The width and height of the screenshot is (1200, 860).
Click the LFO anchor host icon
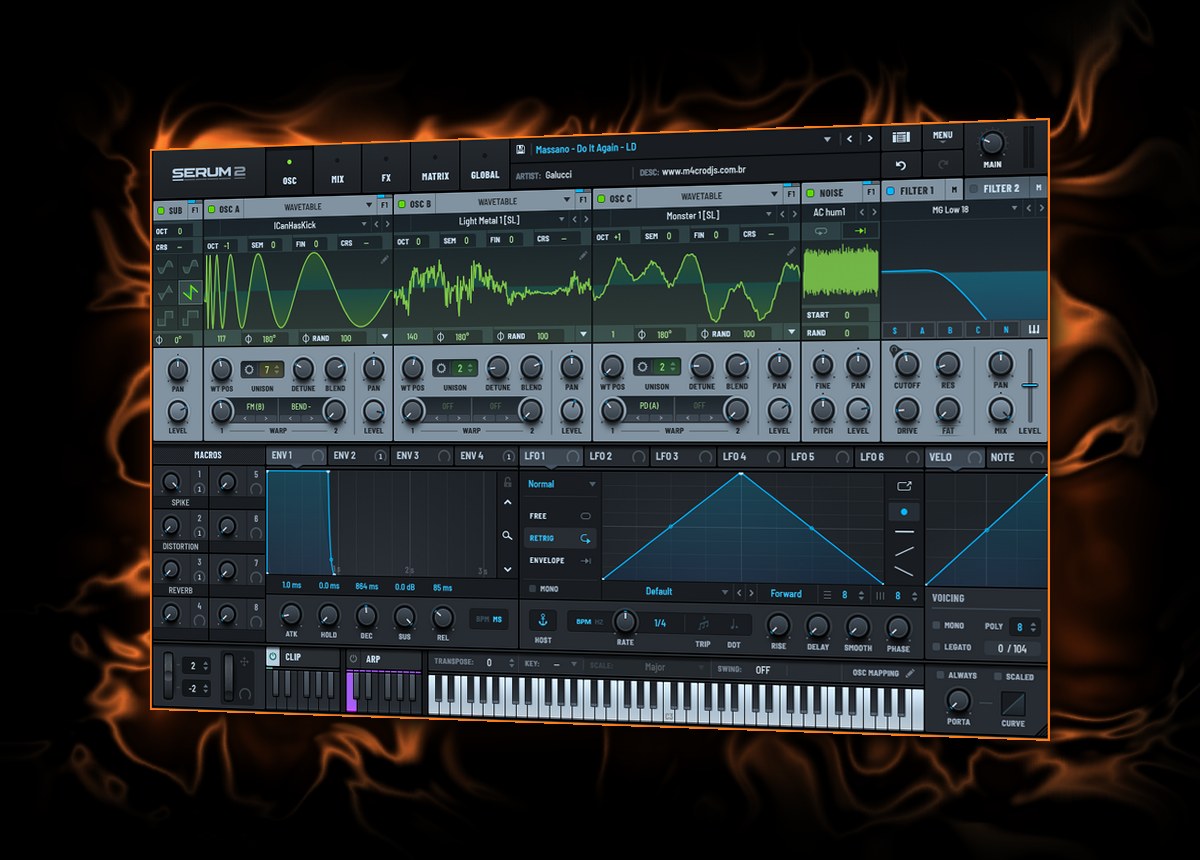[543, 621]
